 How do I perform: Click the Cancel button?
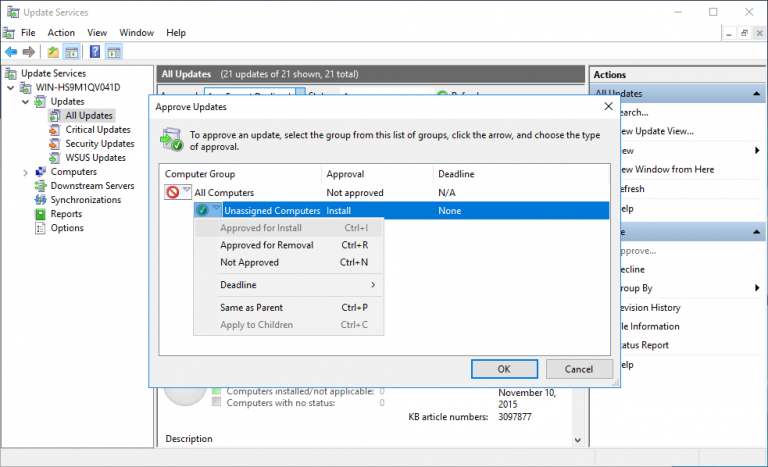579,368
